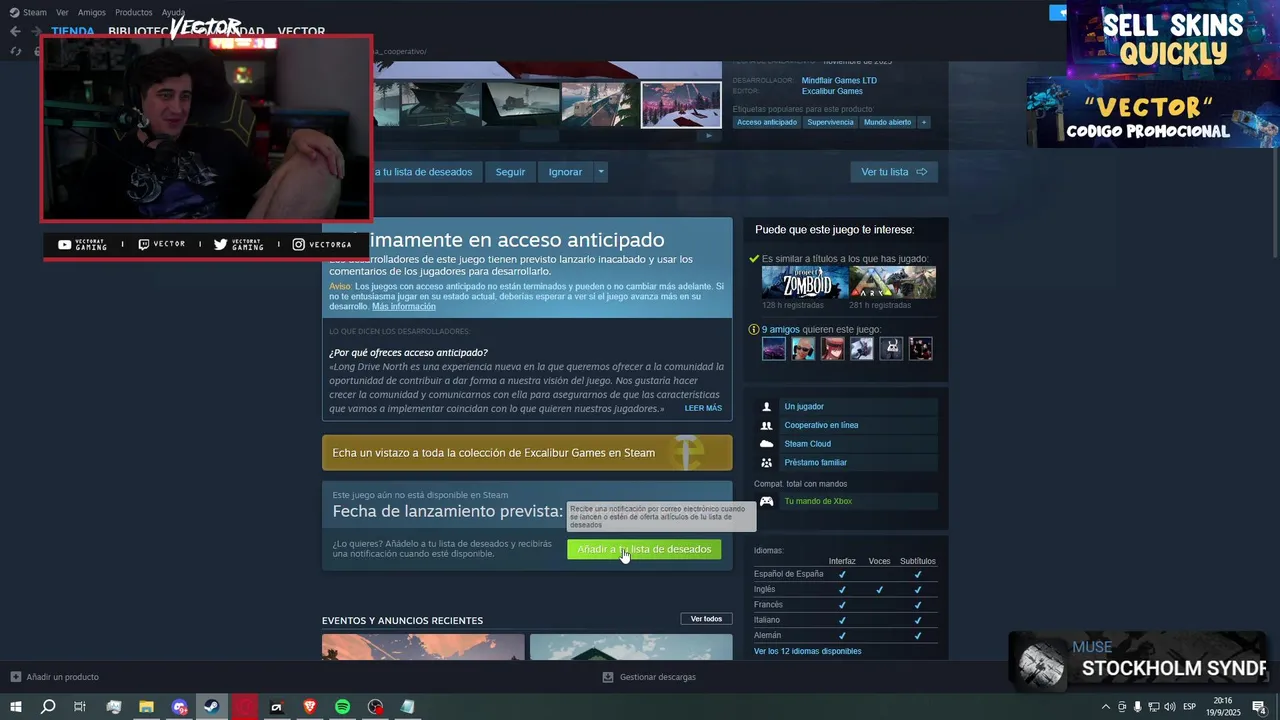Expand the dropdown arrow next to Ignorar
Screen dimensions: 1280x720
601,172
